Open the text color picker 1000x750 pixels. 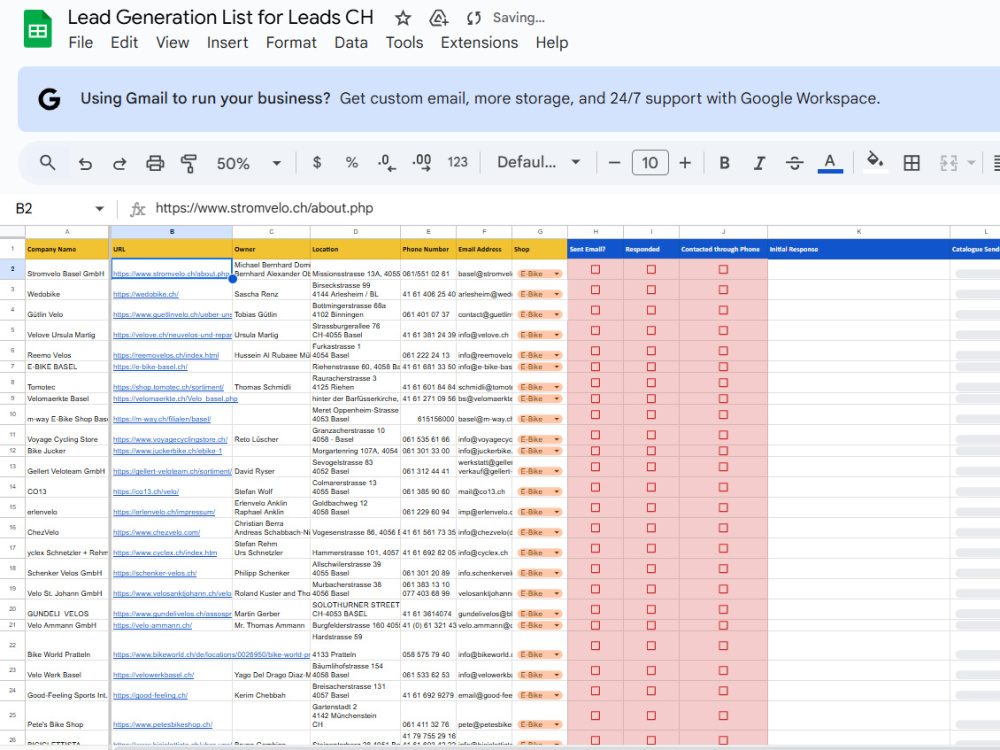click(830, 163)
